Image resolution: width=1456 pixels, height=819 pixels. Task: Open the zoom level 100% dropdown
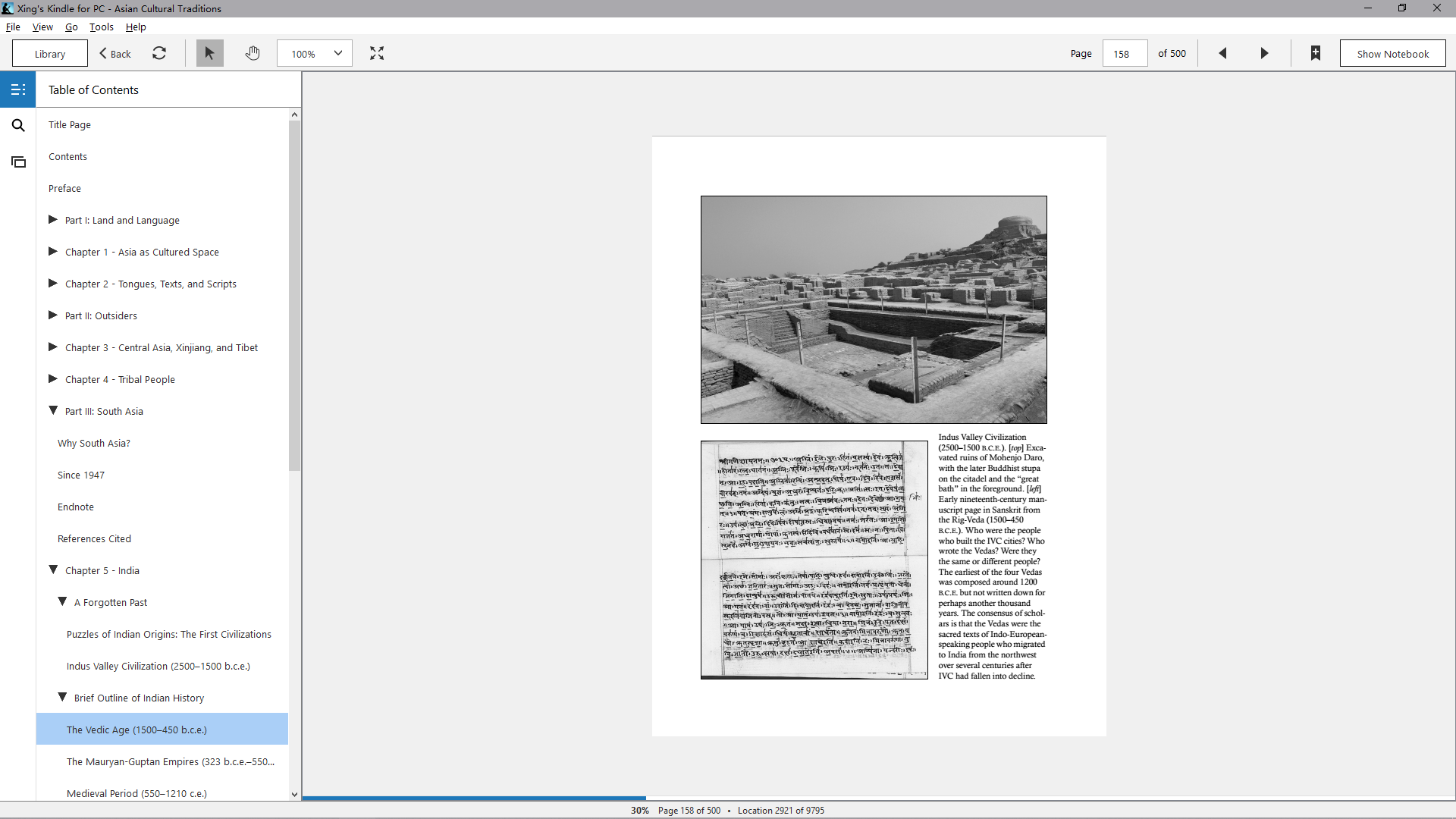coord(315,53)
